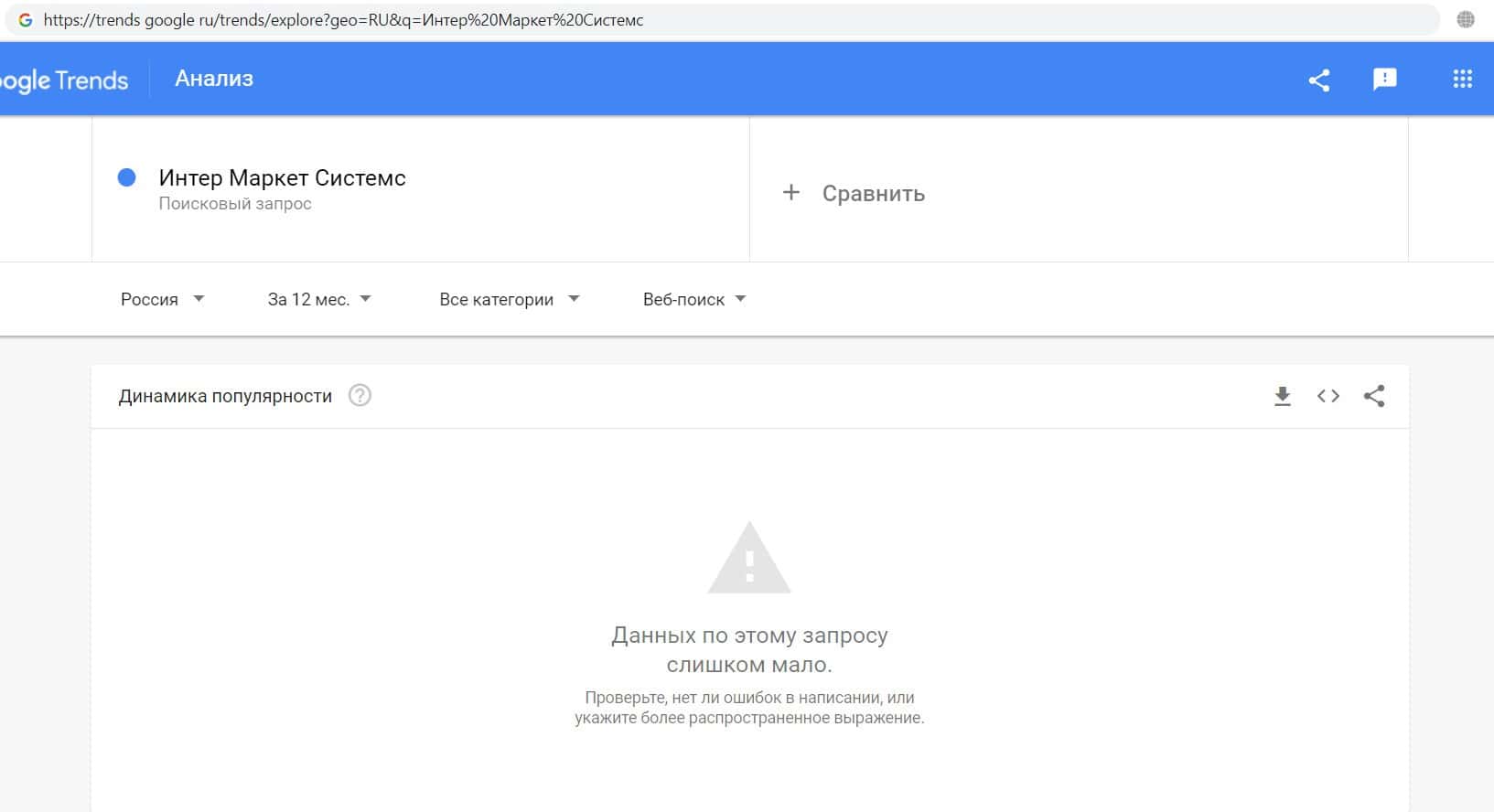The height and width of the screenshot is (812, 1494).
Task: Click the blue dot beside Интер Маркет Системс
Action: 127,177
